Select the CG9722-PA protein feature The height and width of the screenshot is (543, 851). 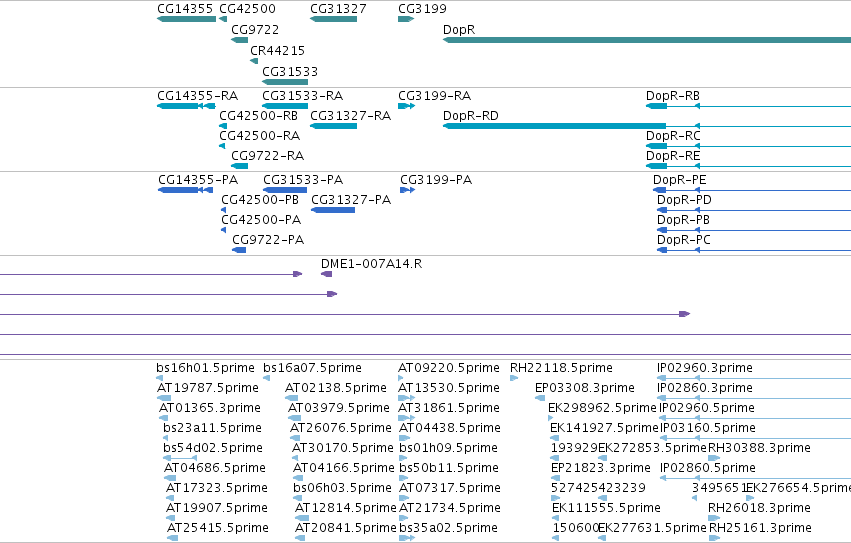pos(239,250)
